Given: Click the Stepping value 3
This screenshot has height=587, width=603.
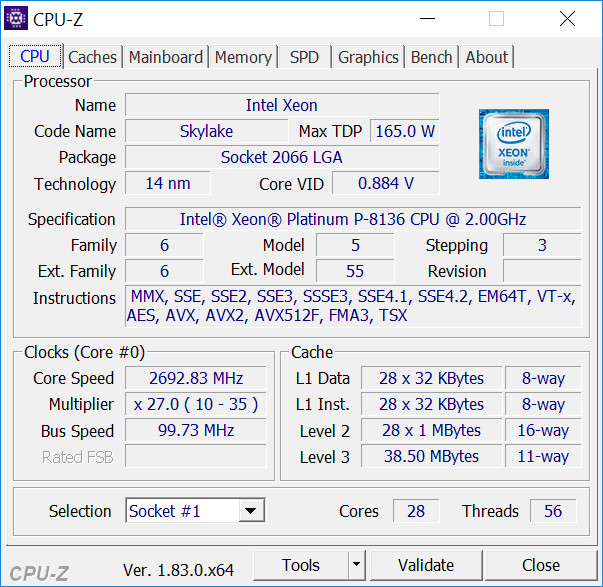Looking at the screenshot, I should click(542, 245).
